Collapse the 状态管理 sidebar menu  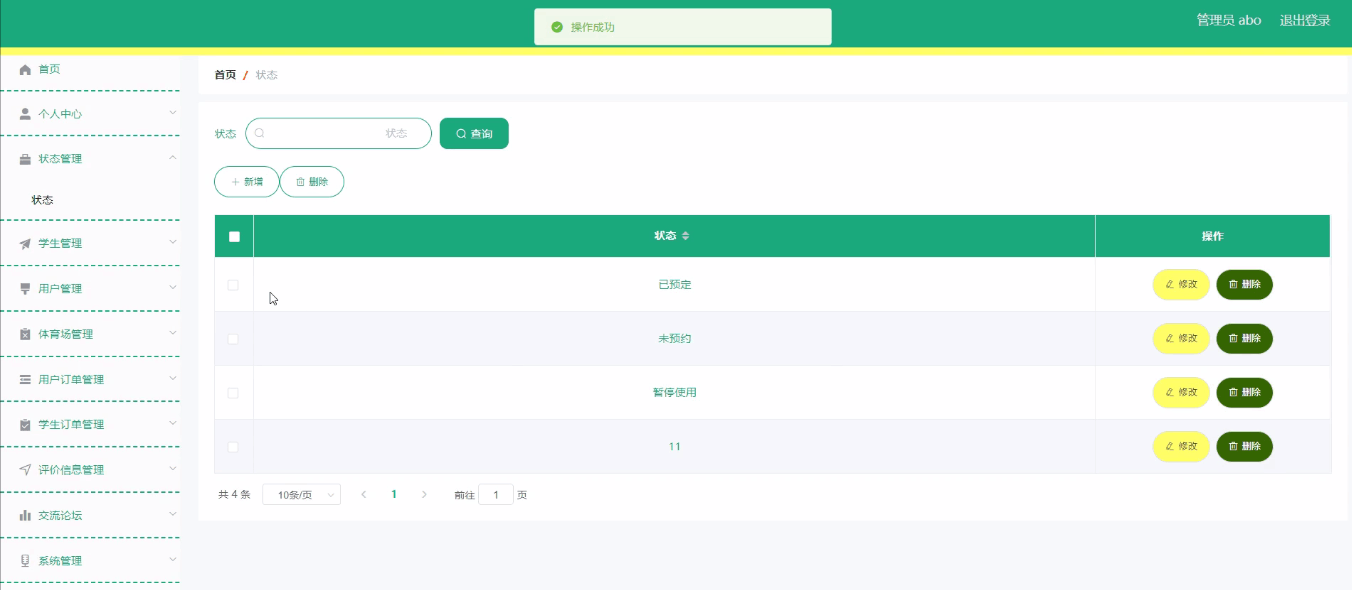click(91, 158)
